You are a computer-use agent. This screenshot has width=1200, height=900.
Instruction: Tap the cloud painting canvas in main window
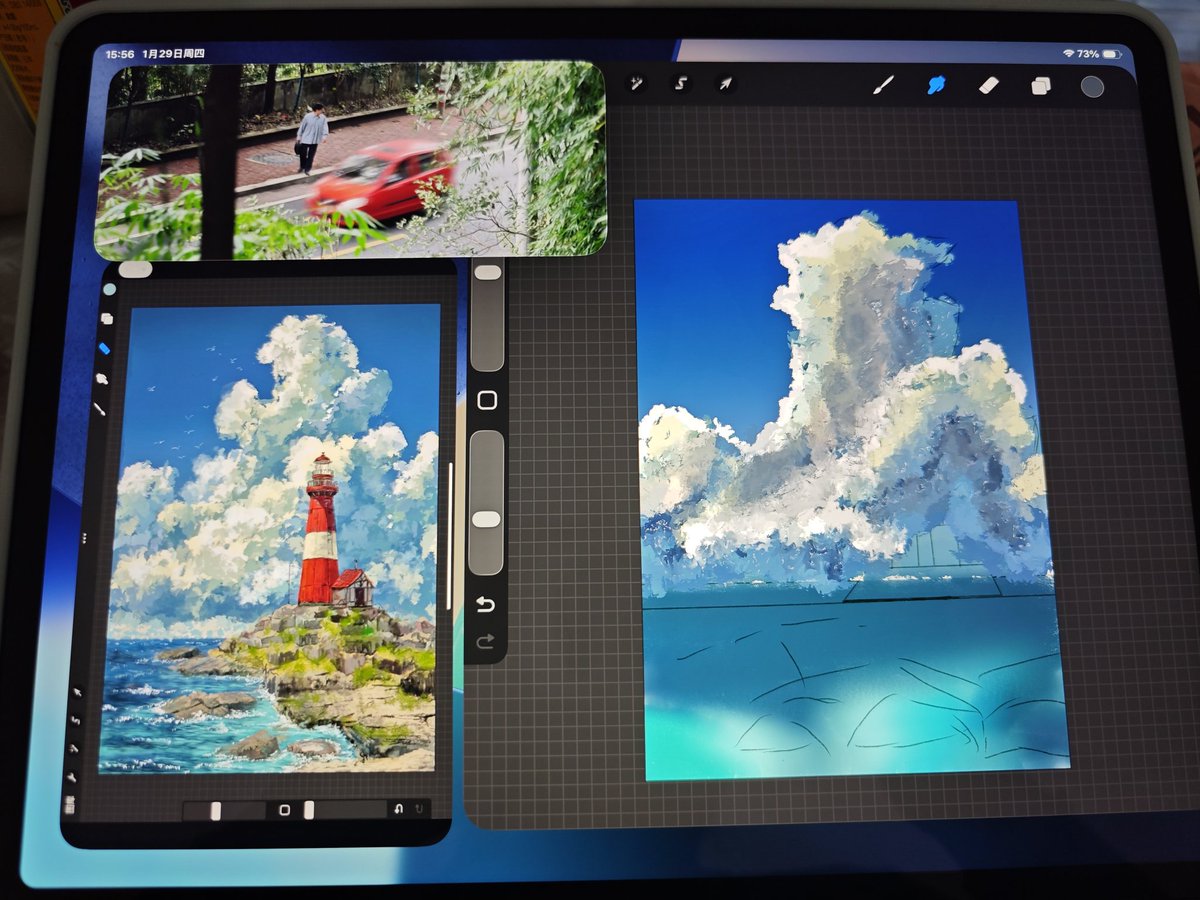[x=850, y=488]
